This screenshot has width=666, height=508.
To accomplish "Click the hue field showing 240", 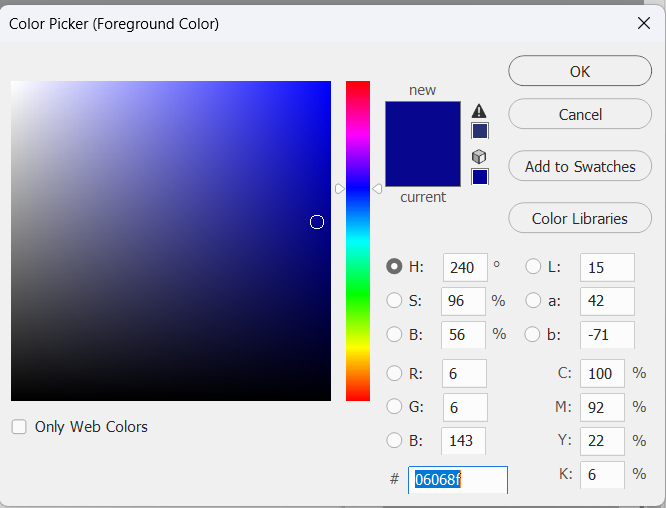I will tap(465, 267).
